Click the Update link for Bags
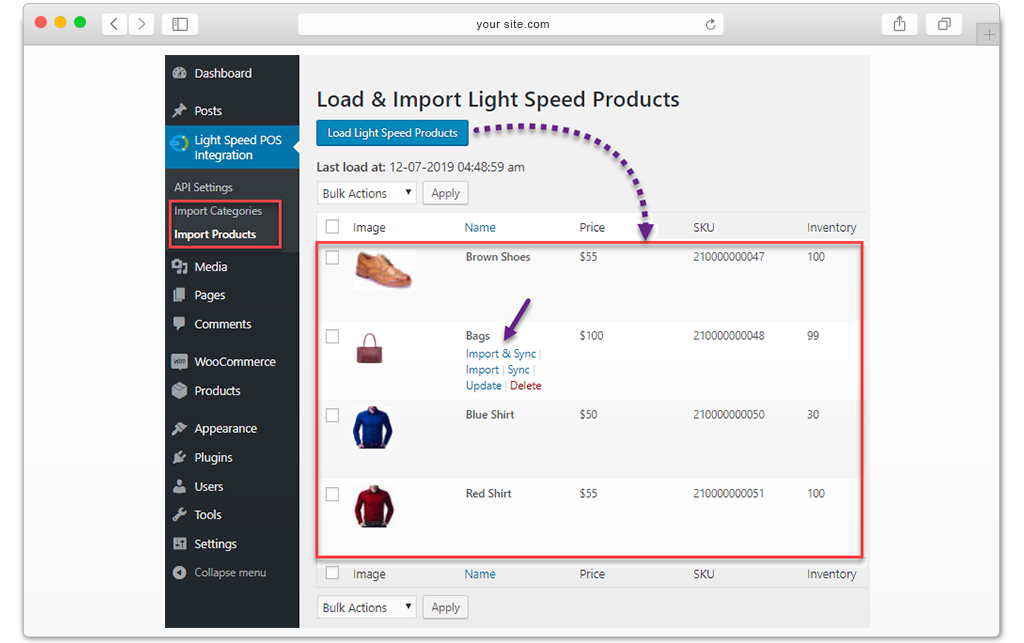 click(x=483, y=386)
